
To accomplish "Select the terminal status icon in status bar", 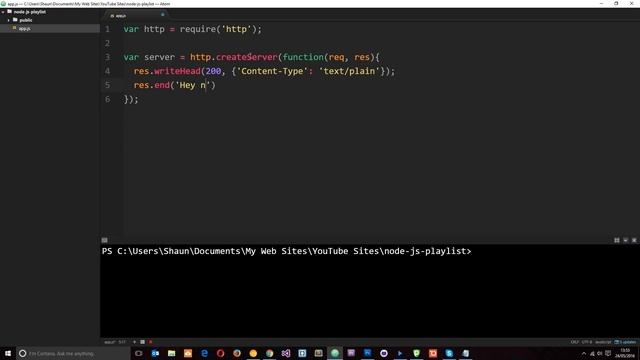I will pos(142,342).
